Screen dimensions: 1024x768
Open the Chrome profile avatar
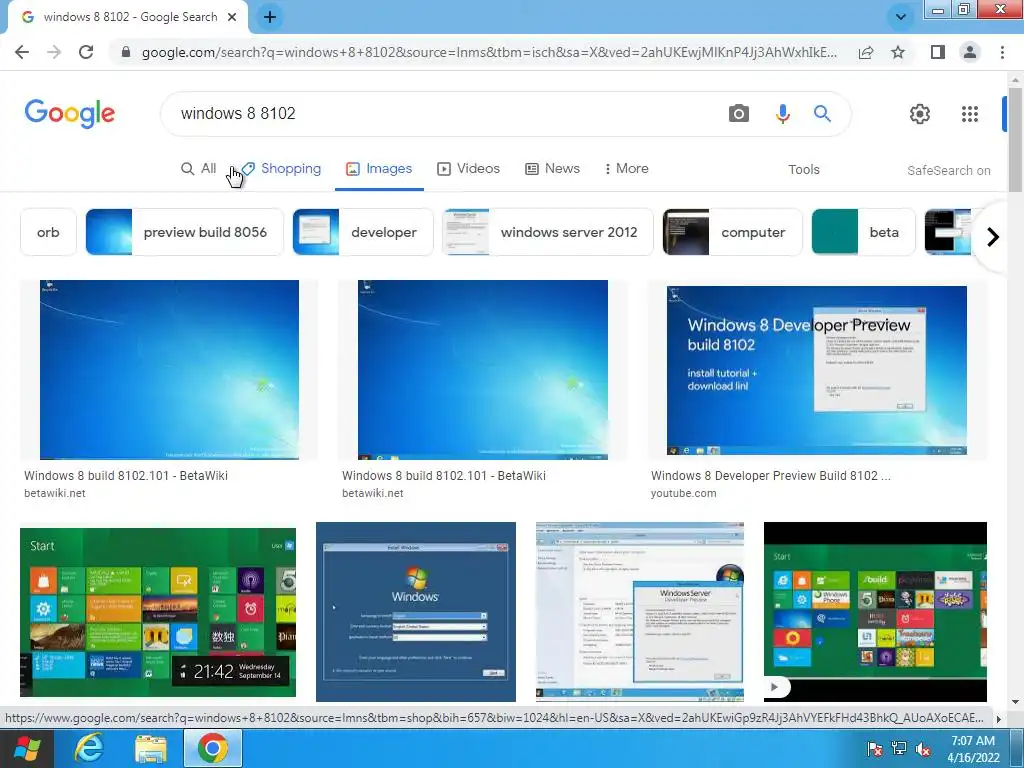point(970,52)
